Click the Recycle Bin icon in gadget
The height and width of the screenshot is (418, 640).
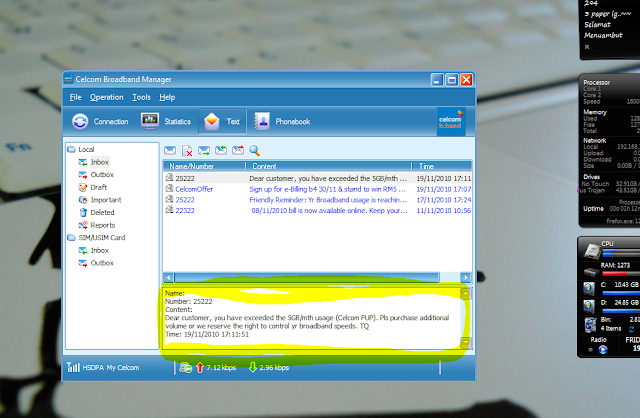coord(590,325)
